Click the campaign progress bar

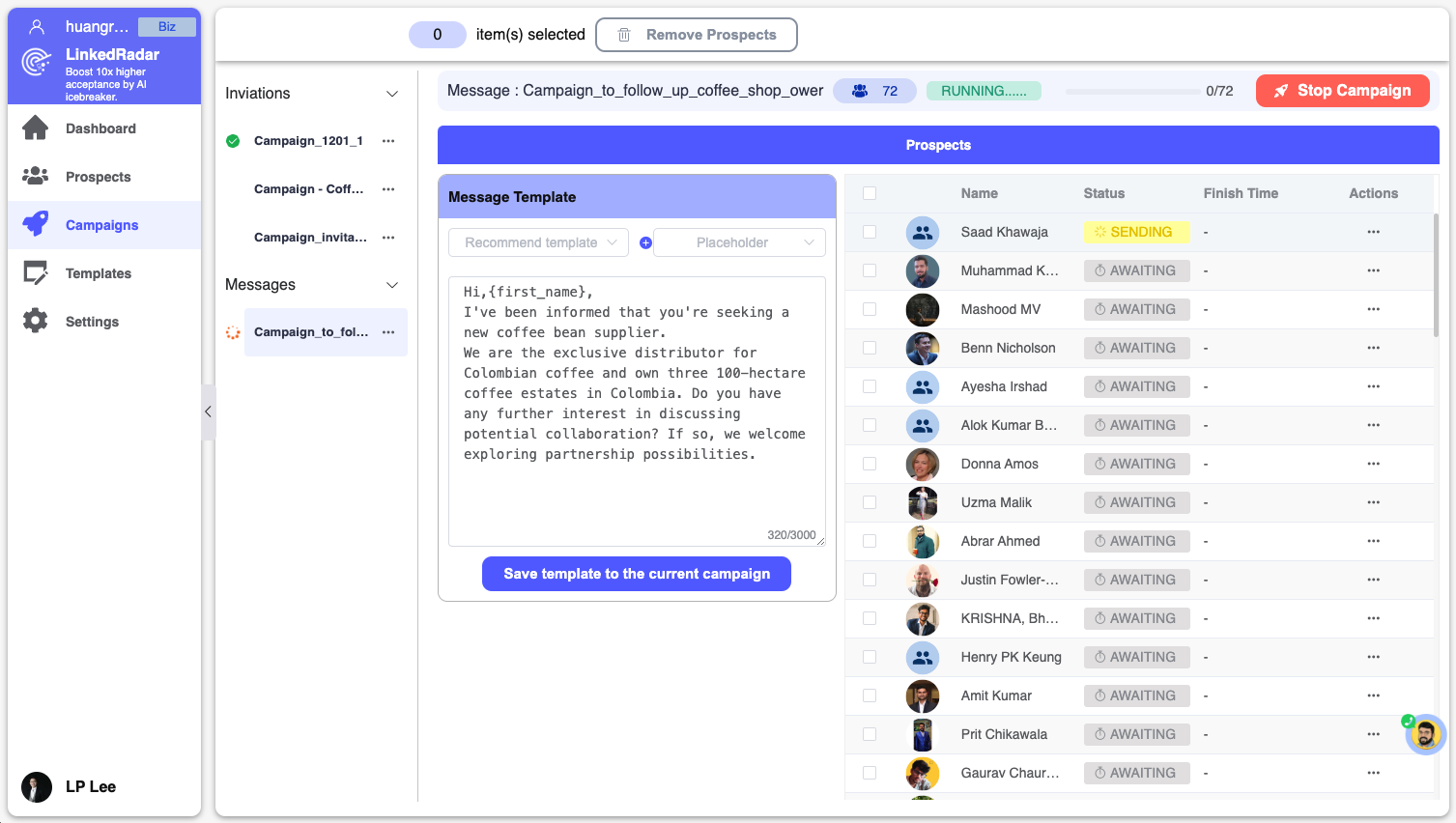point(1132,91)
